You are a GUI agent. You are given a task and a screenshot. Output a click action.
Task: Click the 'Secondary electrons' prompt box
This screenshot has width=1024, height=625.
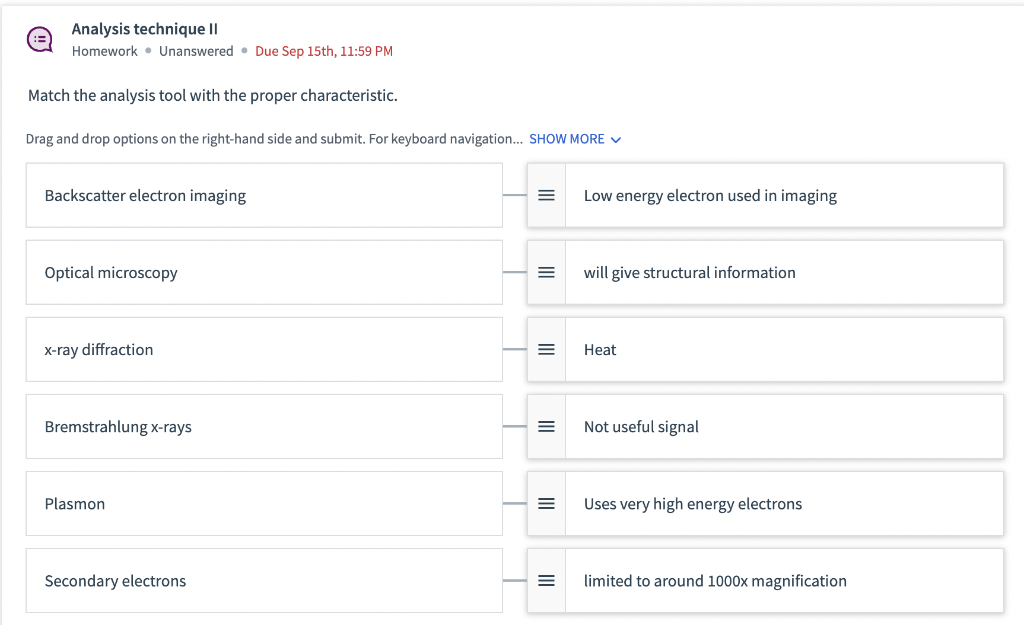coord(264,581)
